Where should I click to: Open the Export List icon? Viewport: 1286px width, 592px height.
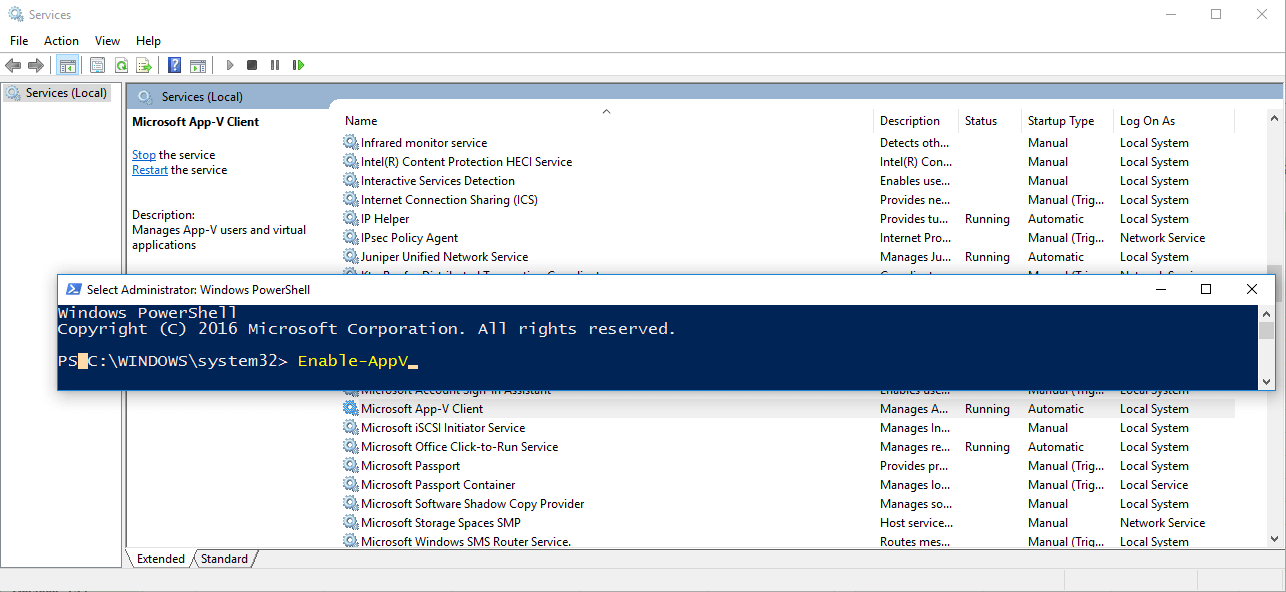click(x=145, y=65)
